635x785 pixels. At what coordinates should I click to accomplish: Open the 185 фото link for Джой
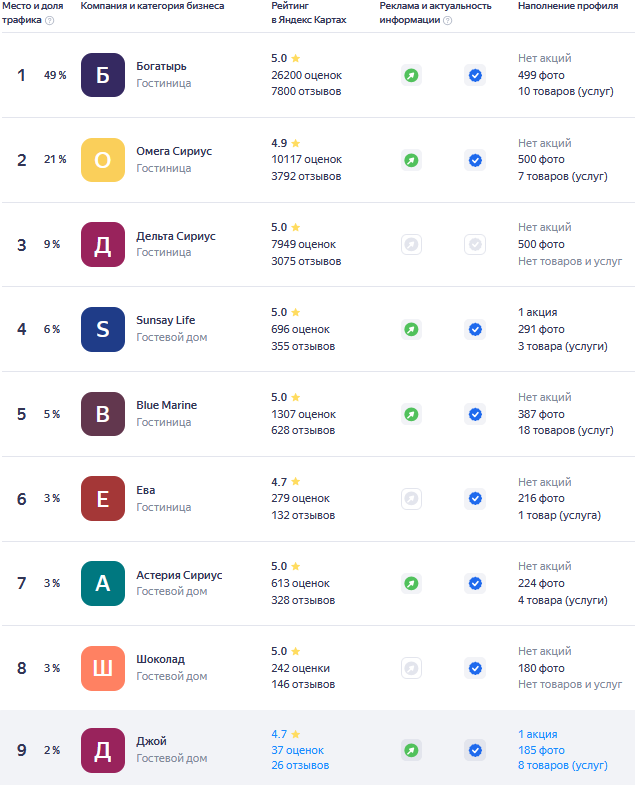(x=541, y=750)
